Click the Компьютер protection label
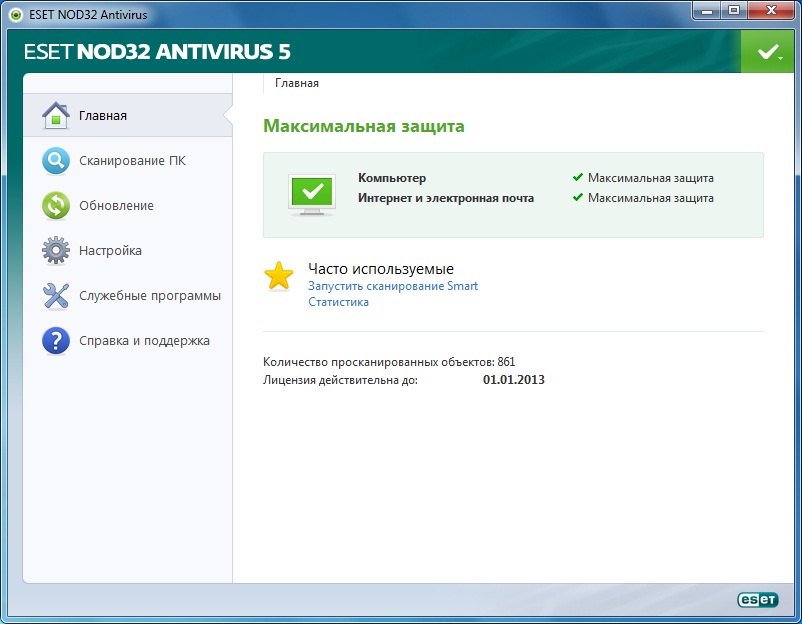Screen dimensions: 802x624 [392, 178]
